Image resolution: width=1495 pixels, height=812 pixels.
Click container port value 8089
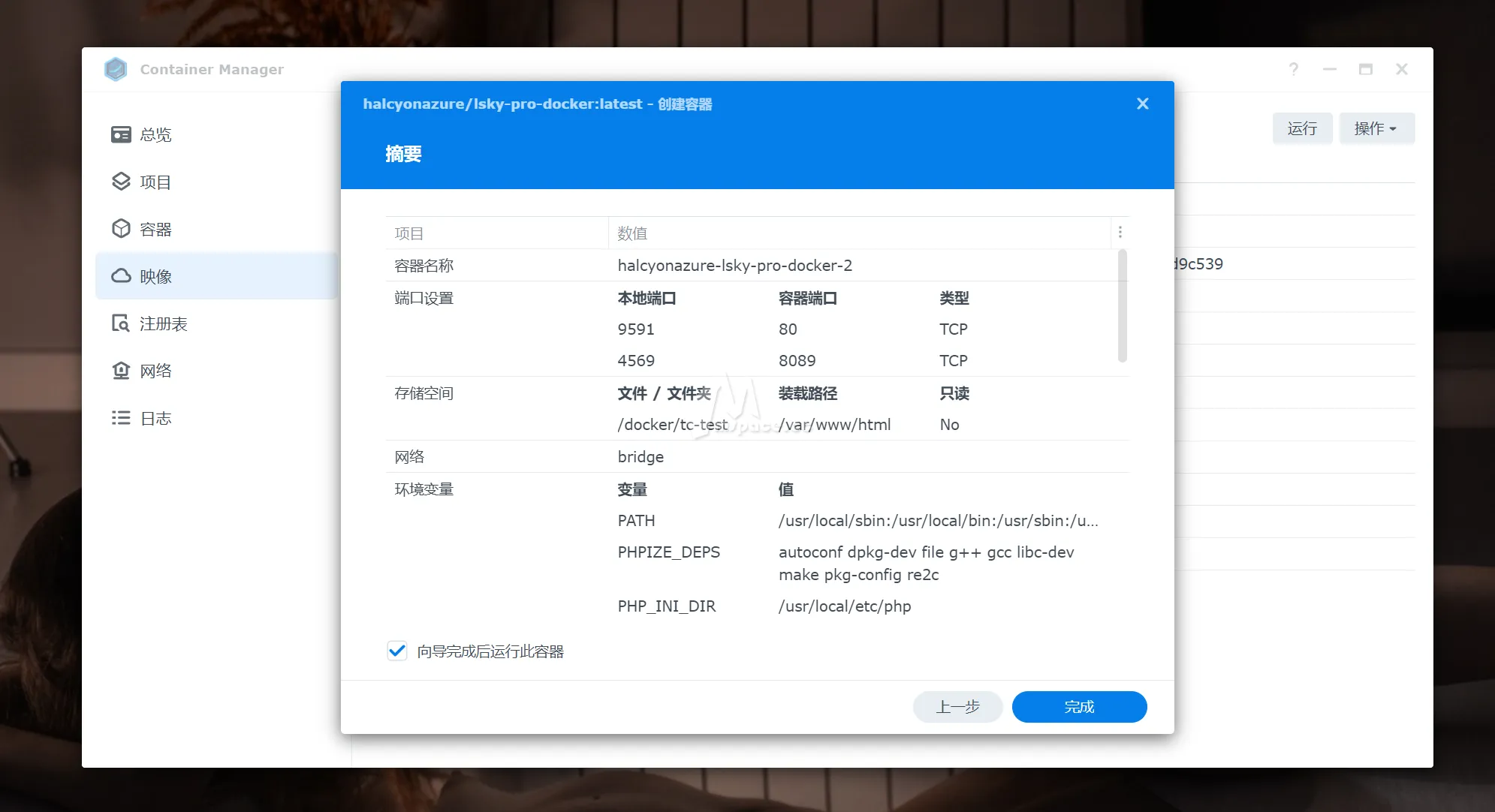click(797, 360)
